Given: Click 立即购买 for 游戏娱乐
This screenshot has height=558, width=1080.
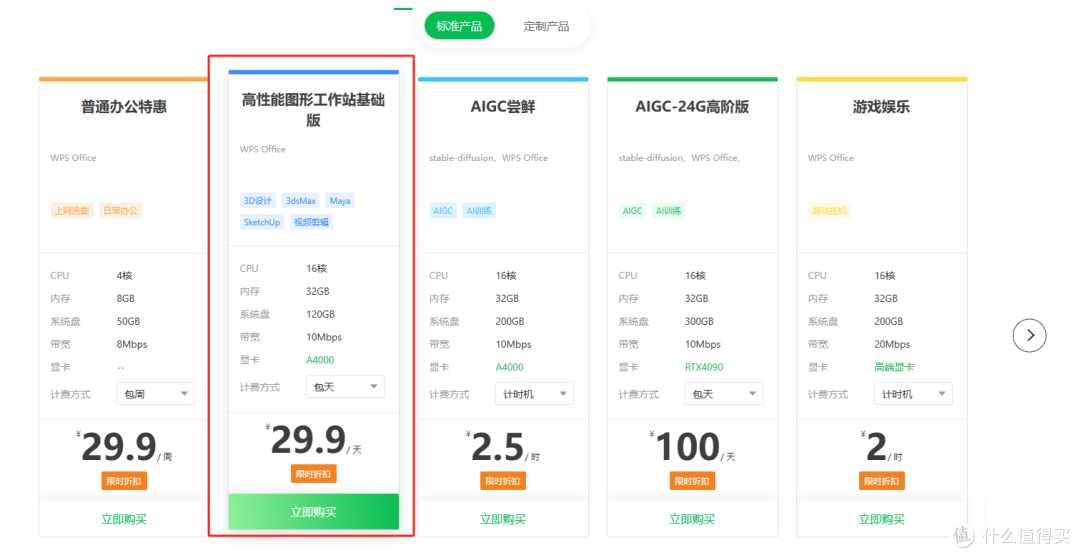Looking at the screenshot, I should coord(882,519).
